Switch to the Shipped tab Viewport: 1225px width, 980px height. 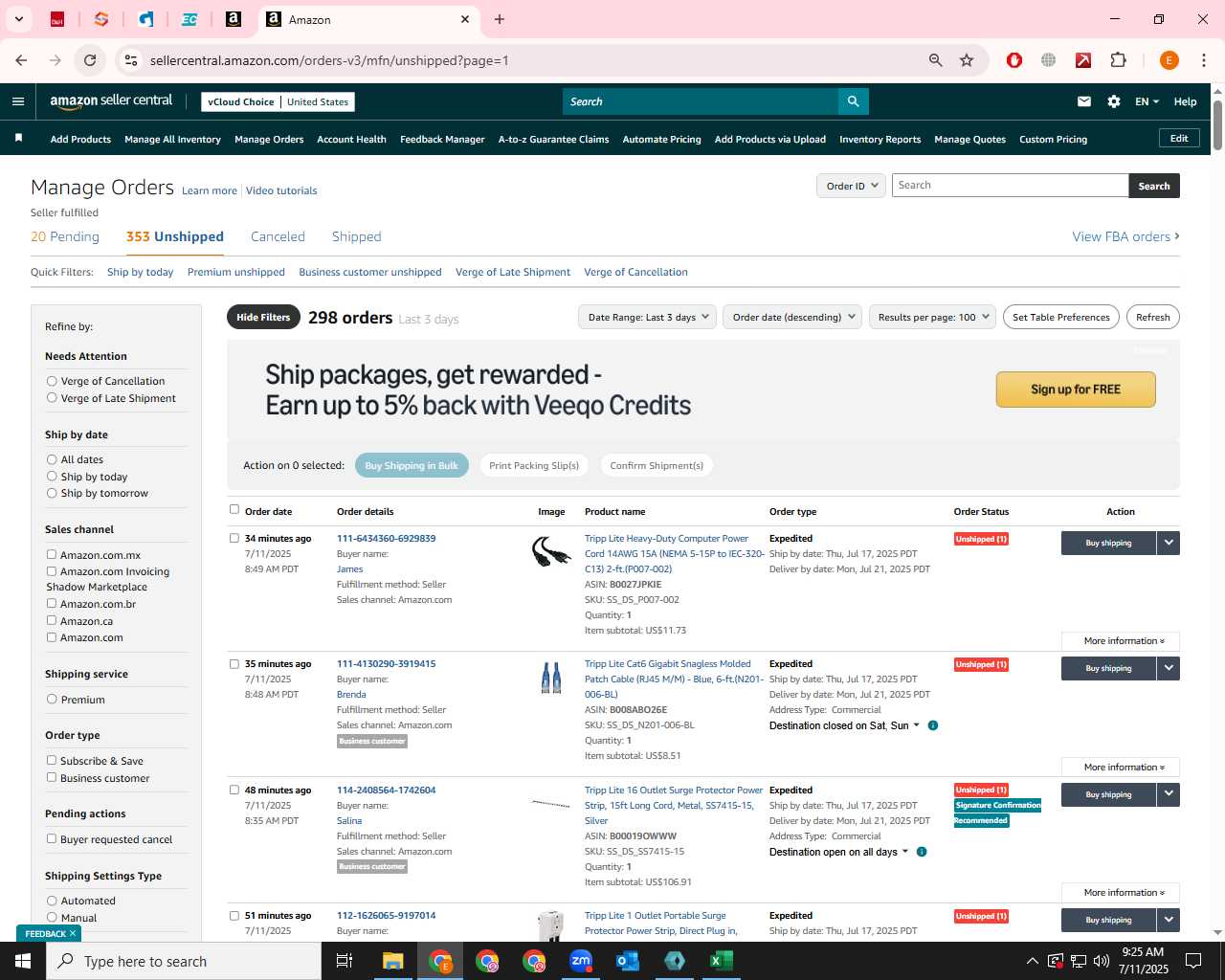(356, 236)
